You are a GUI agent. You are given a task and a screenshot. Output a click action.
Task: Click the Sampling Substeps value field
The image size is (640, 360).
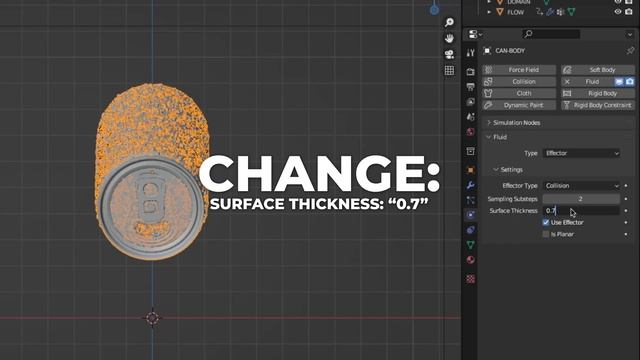(x=581, y=199)
